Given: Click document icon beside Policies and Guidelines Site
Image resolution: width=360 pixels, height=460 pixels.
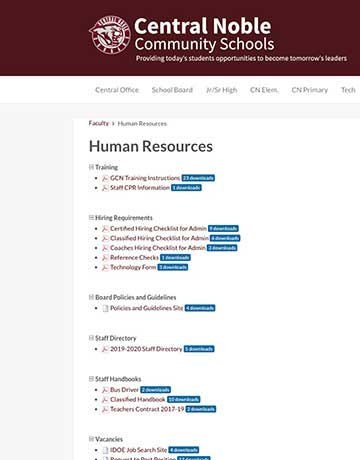Looking at the screenshot, I should [x=105, y=308].
